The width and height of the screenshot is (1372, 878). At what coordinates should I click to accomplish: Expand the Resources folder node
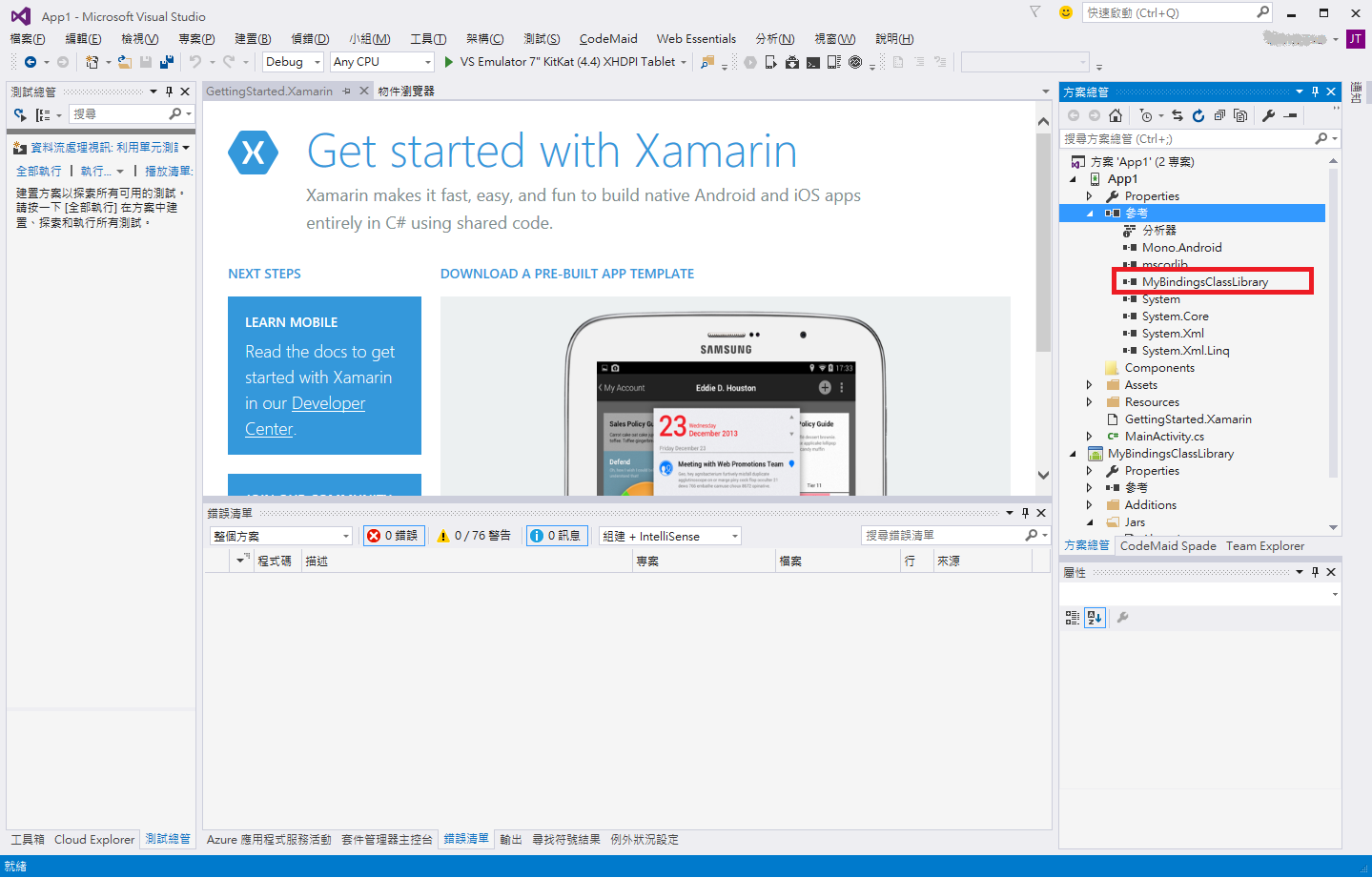pyautogui.click(x=1090, y=402)
